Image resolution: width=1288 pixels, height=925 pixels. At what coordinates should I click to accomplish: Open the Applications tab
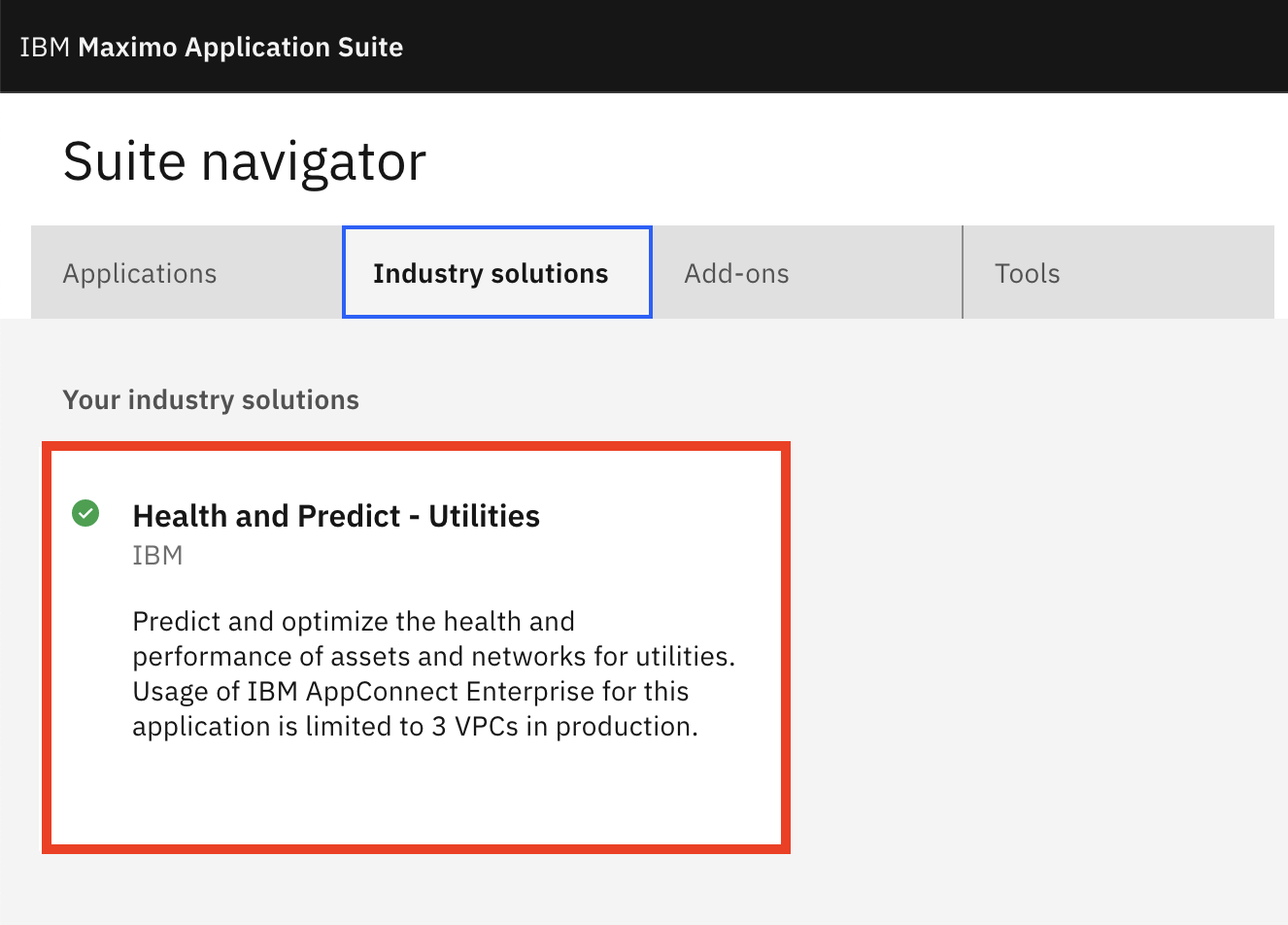(186, 273)
